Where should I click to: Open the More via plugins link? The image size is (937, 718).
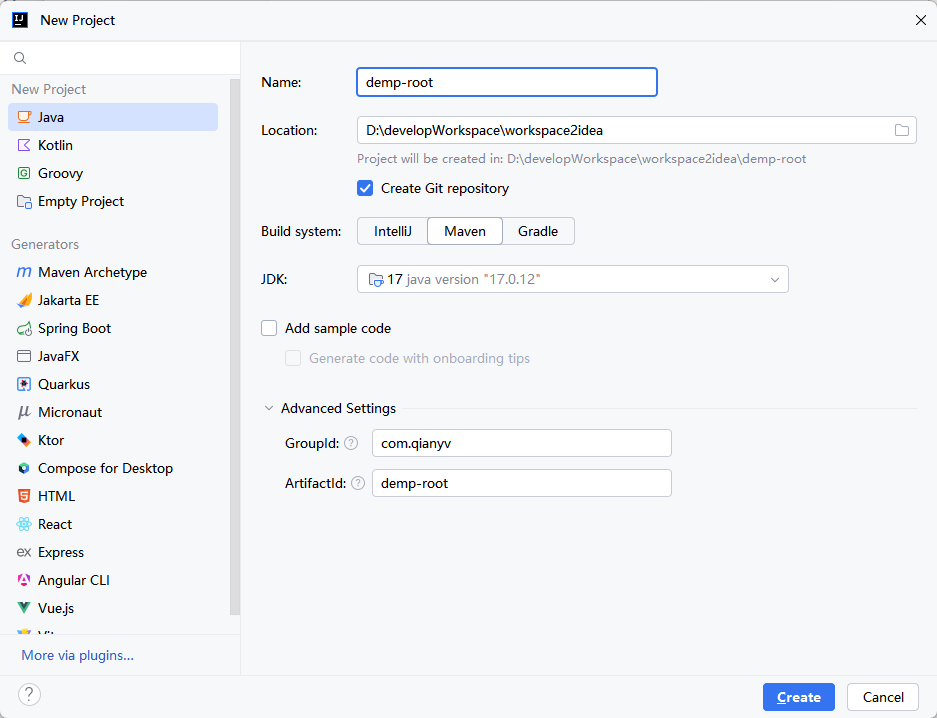click(77, 655)
